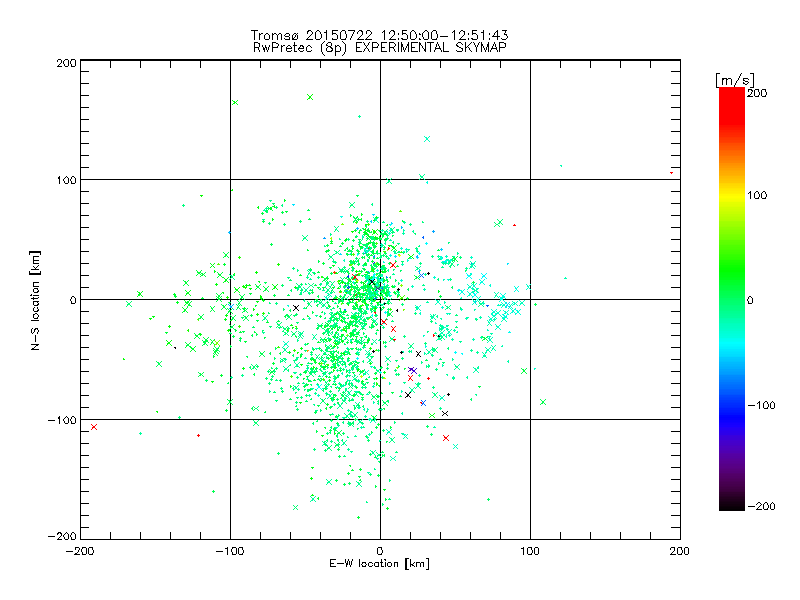Select the subtitle 'RwPretec (8p) EXPERIMENTAL SKYMAP'
Viewport: 800px width, 600px height.
tap(380, 48)
